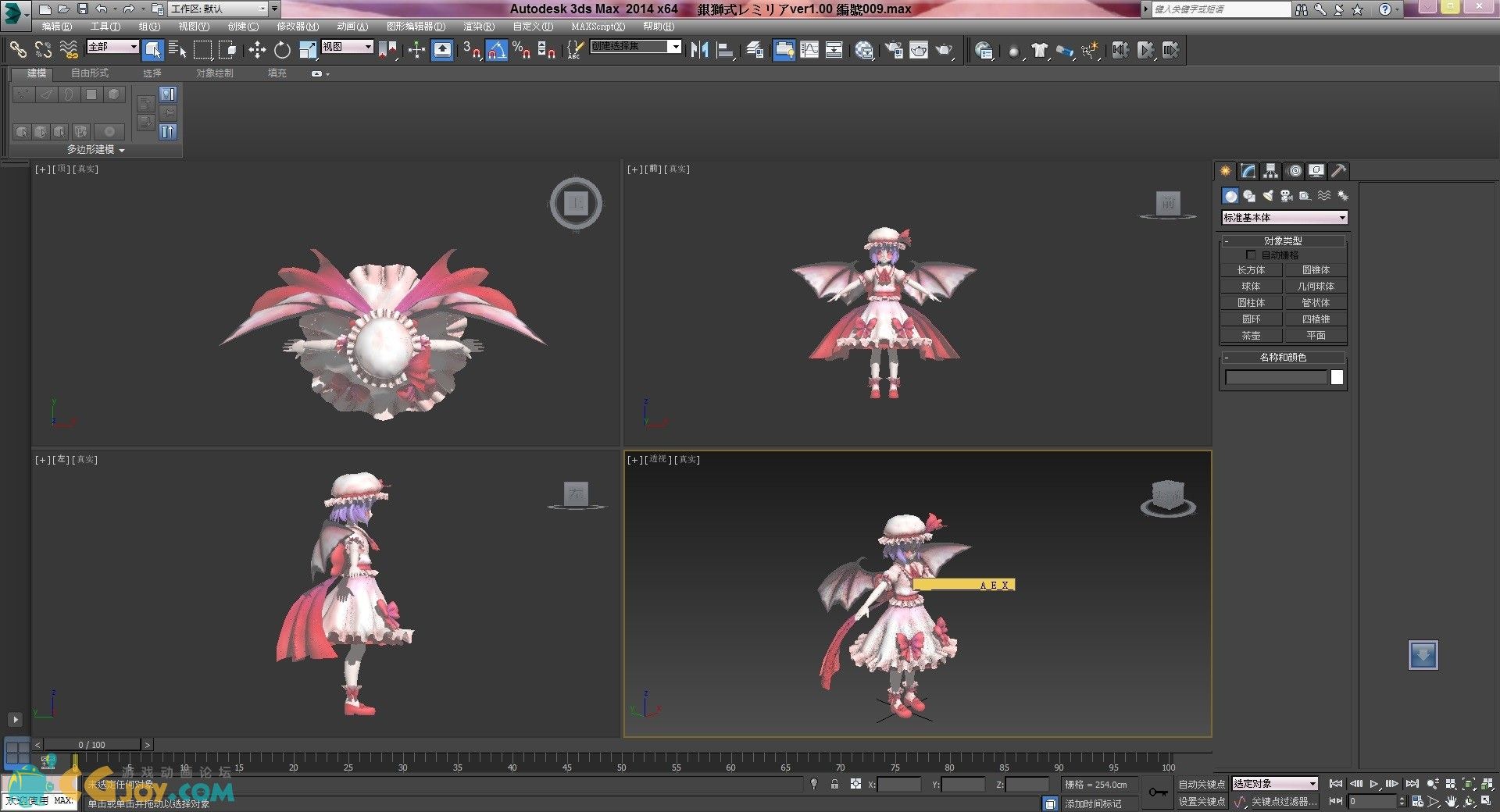Open the named selection sets '创建选择集' dropdown
The width and height of the screenshot is (1500, 812).
(x=635, y=47)
